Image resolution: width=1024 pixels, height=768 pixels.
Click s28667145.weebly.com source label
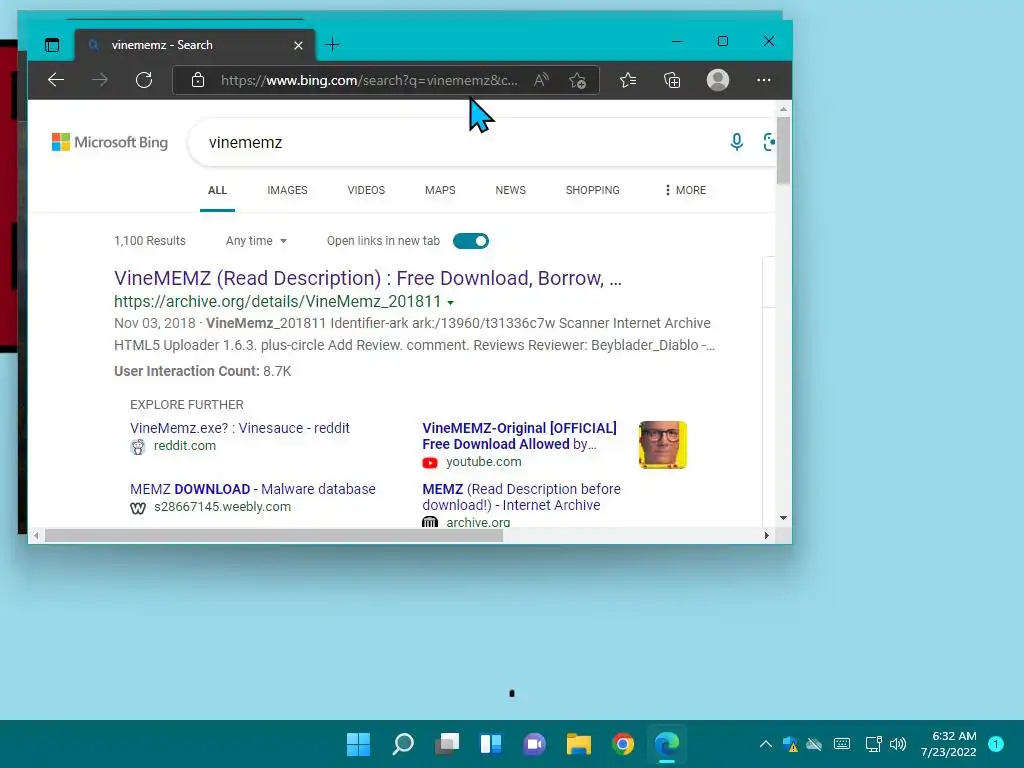pos(222,507)
